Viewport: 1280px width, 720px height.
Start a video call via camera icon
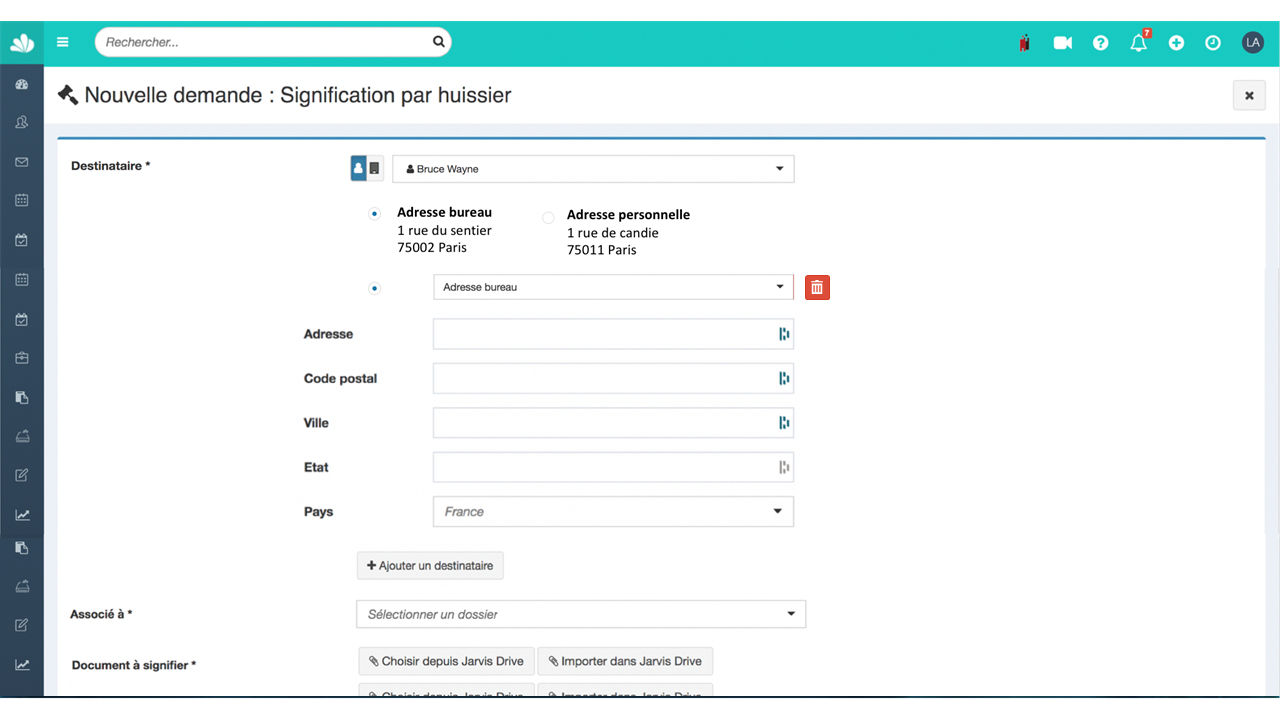point(1062,43)
